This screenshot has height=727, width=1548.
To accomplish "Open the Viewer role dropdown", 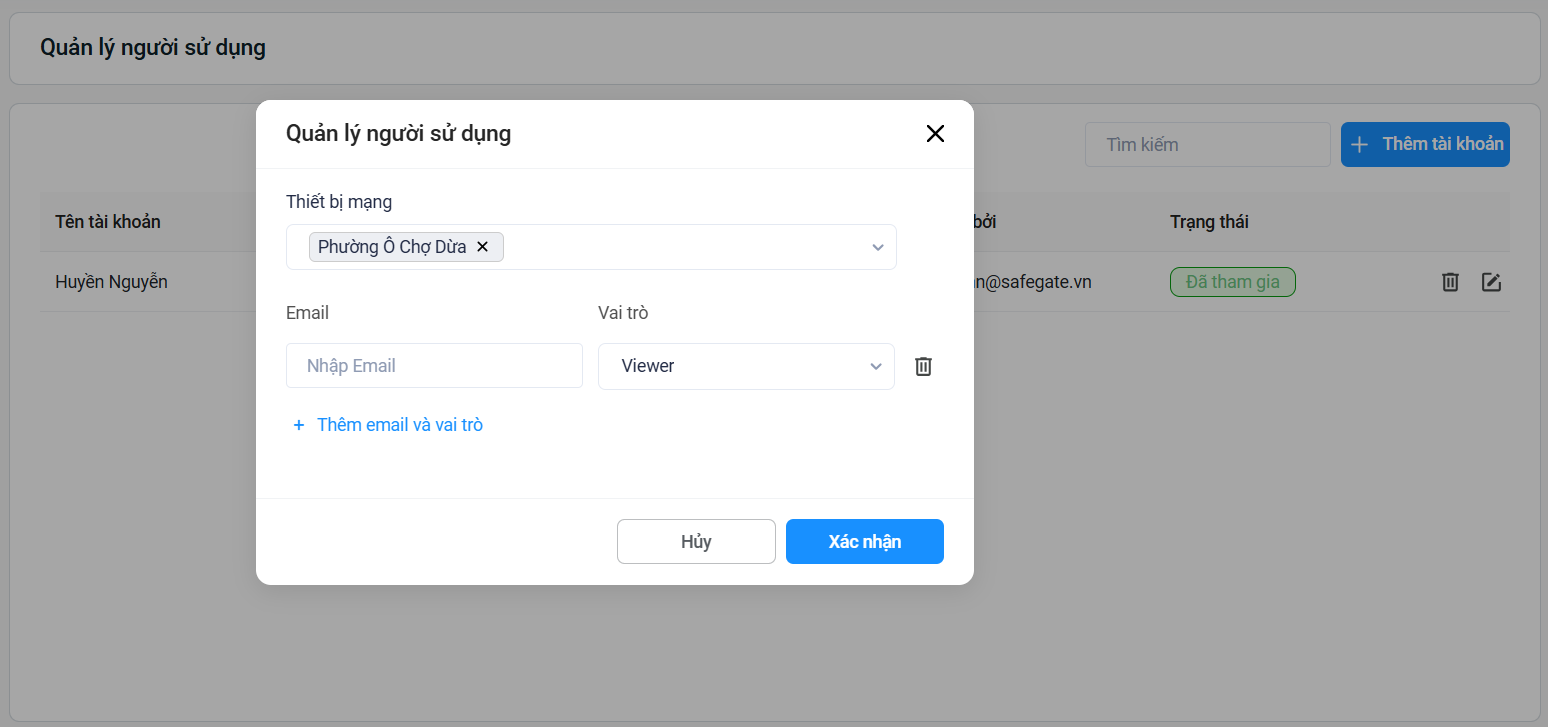I will [745, 366].
